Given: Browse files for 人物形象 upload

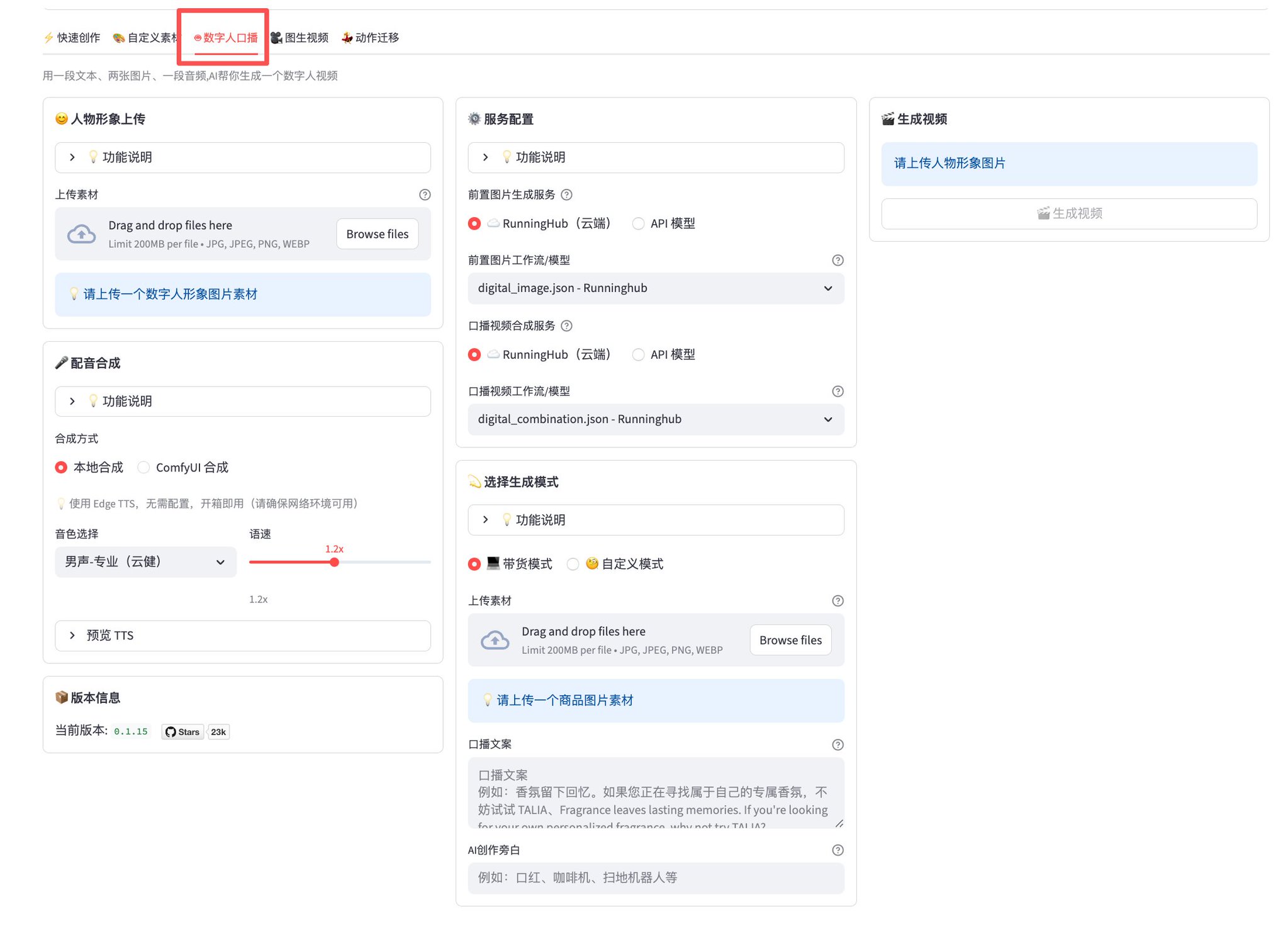Looking at the screenshot, I should point(378,234).
